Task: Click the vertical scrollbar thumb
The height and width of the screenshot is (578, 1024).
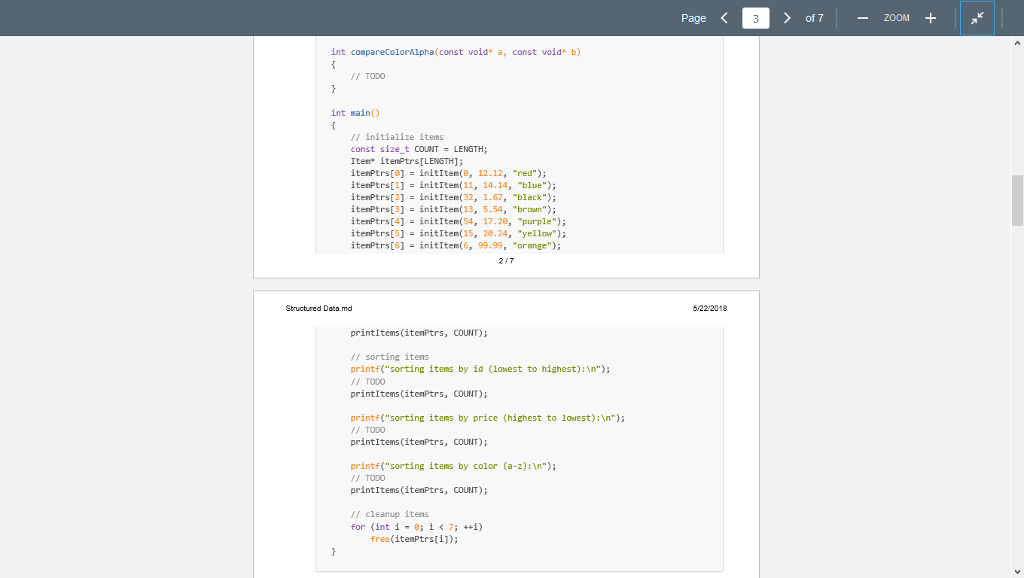Action: pyautogui.click(x=1017, y=200)
